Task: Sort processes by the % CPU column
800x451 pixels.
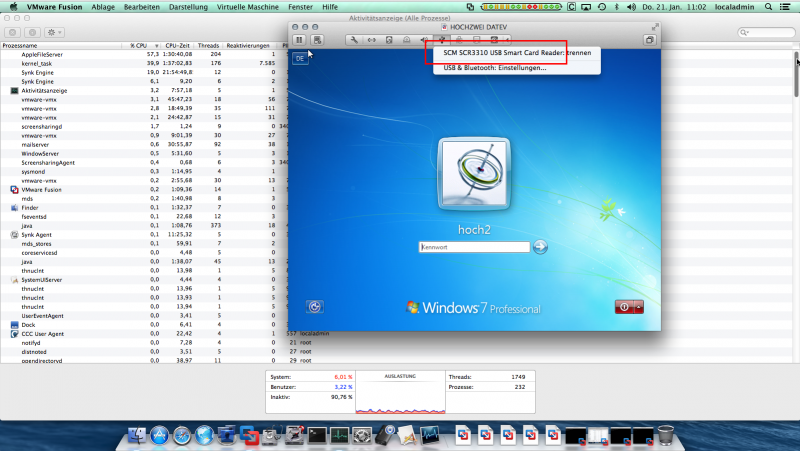Action: point(140,45)
